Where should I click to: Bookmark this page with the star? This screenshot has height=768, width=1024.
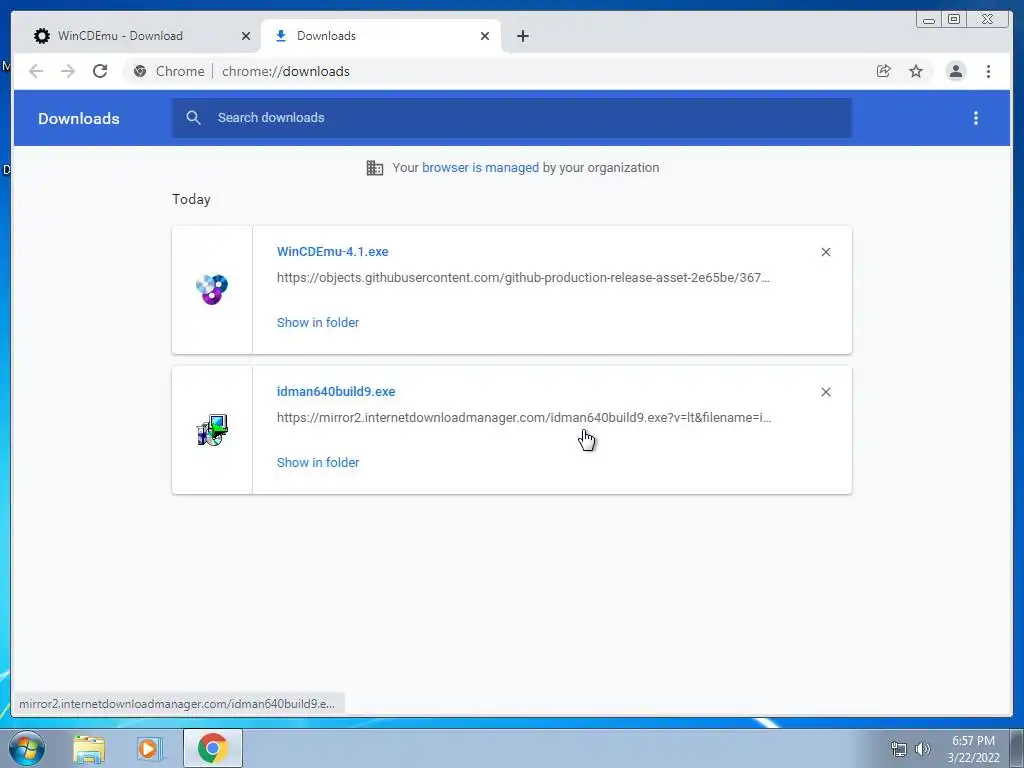916,71
